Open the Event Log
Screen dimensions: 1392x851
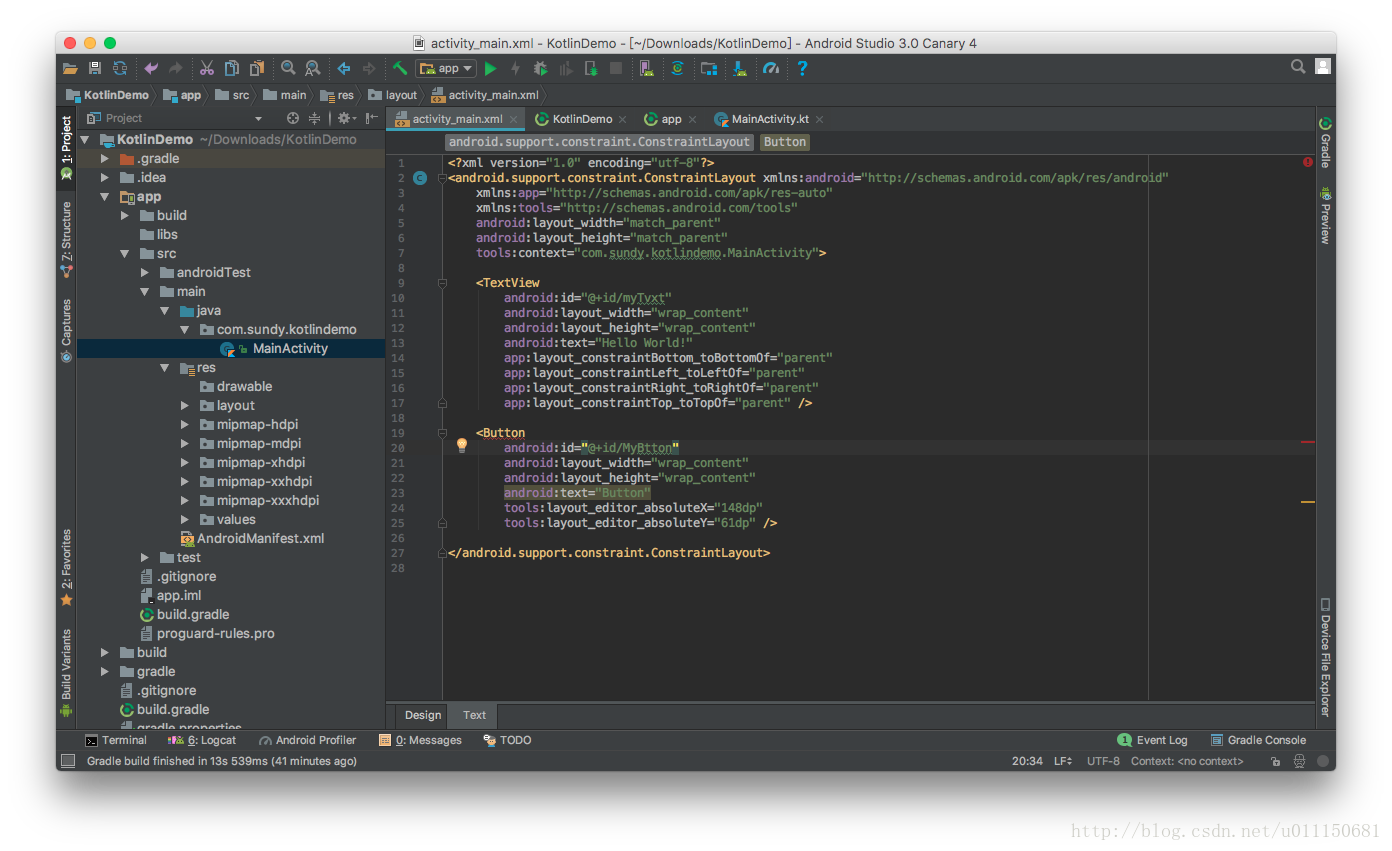[x=1152, y=740]
